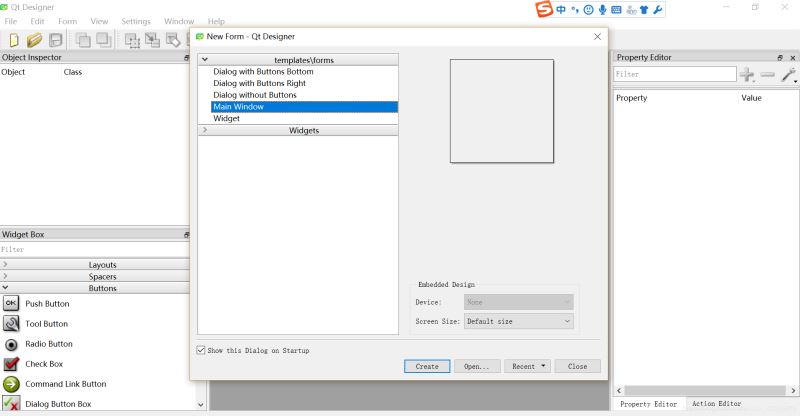Click the Send to Back toolbar icon
This screenshot has width=800, height=416.
click(x=104, y=40)
